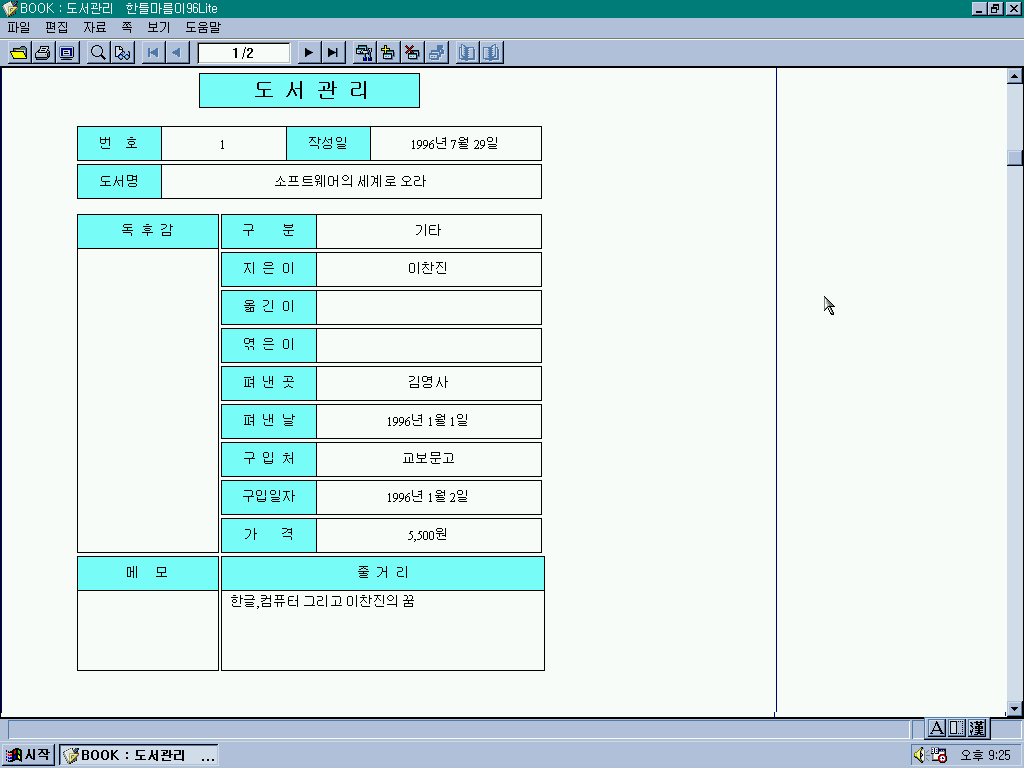Screen dimensions: 1024x768
Task: Click the document-with-glasses find icon
Action: [x=122, y=53]
